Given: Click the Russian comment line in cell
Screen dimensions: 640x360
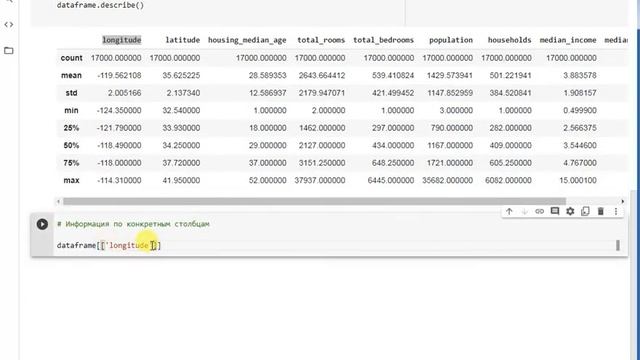Looking at the screenshot, I should [133, 224].
